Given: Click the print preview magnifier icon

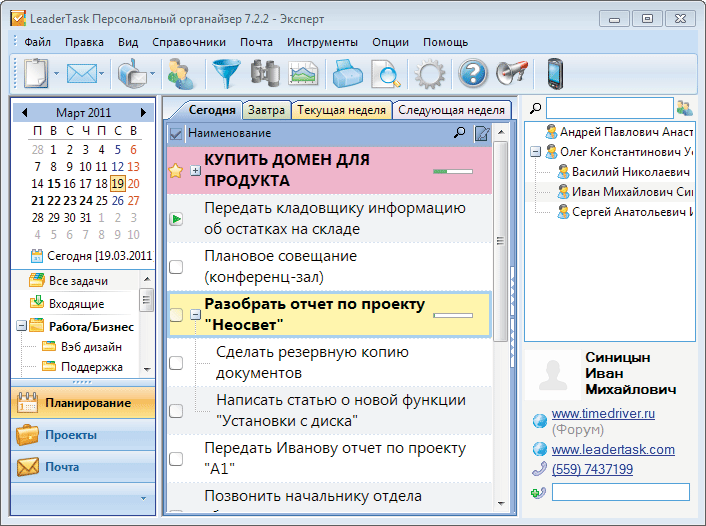Looking at the screenshot, I should (x=386, y=73).
